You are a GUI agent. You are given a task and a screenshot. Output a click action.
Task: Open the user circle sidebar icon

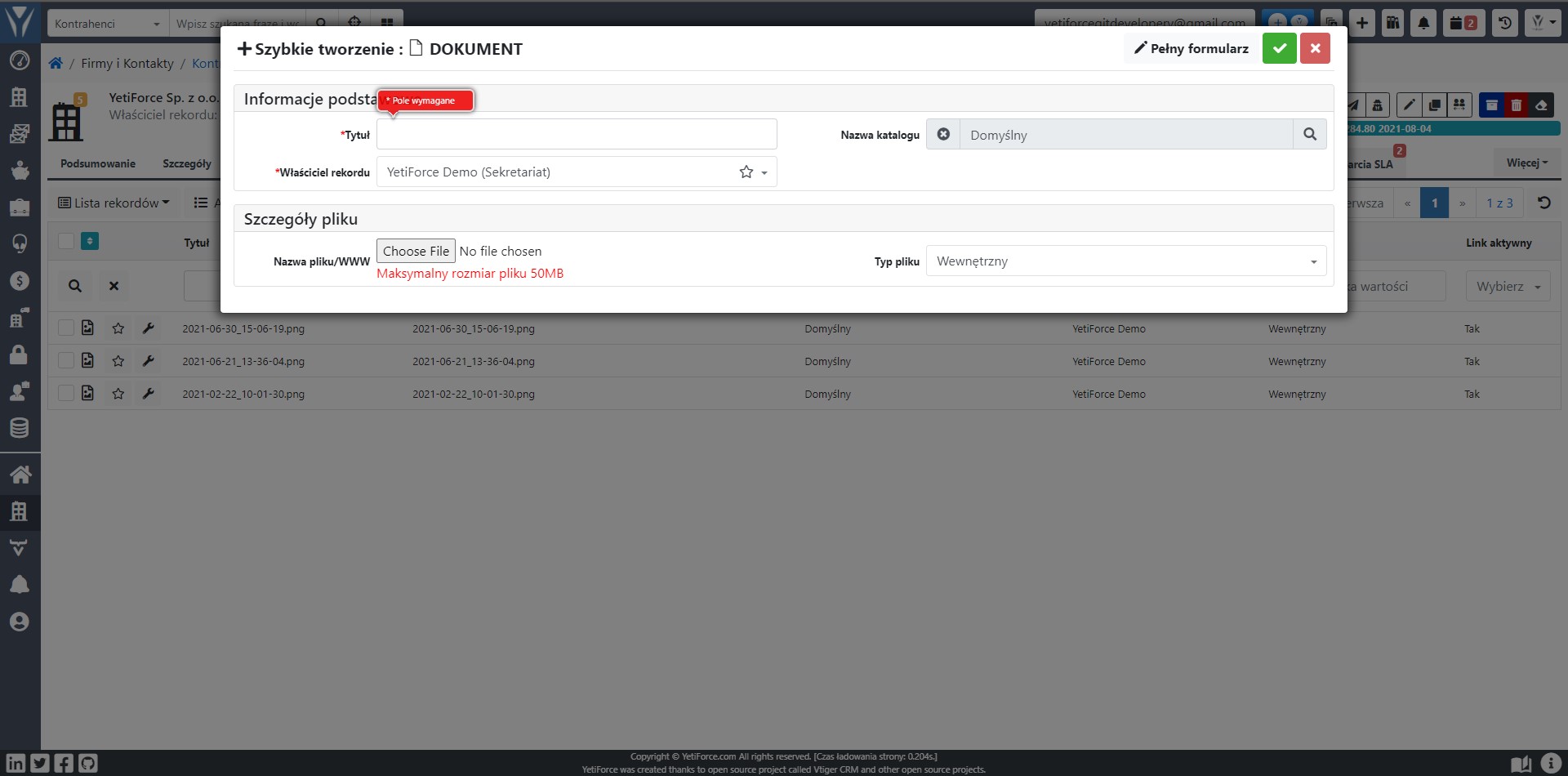click(x=20, y=622)
